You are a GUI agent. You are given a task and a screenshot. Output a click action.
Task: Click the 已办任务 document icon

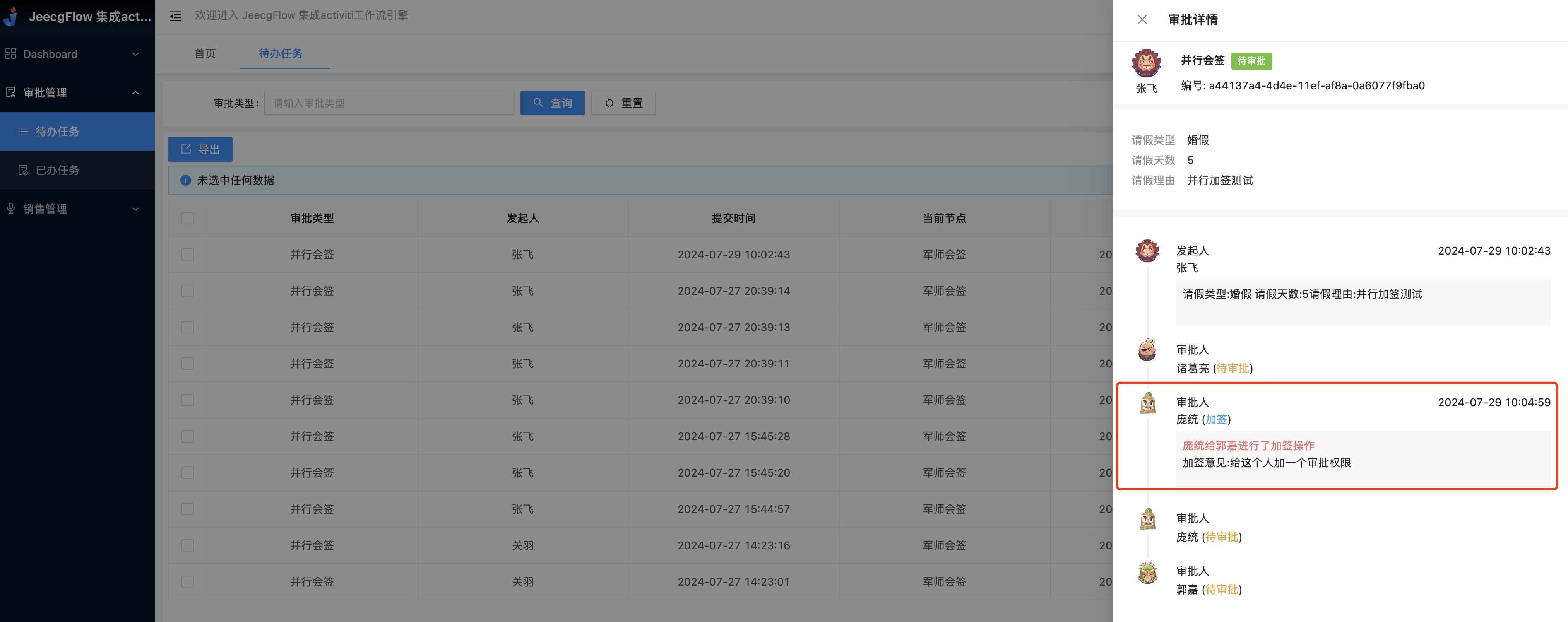(23, 171)
